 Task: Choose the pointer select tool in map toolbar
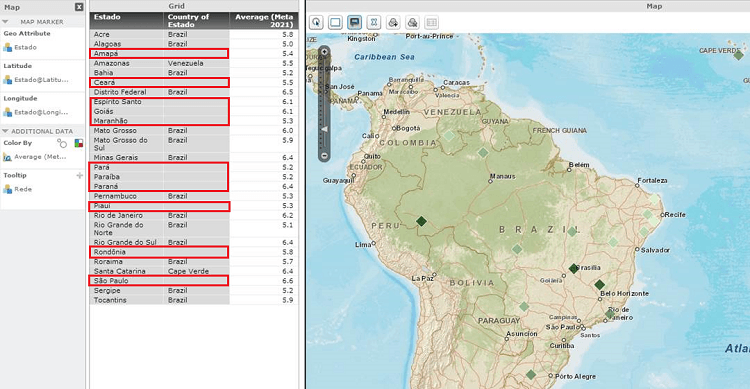tap(316, 22)
